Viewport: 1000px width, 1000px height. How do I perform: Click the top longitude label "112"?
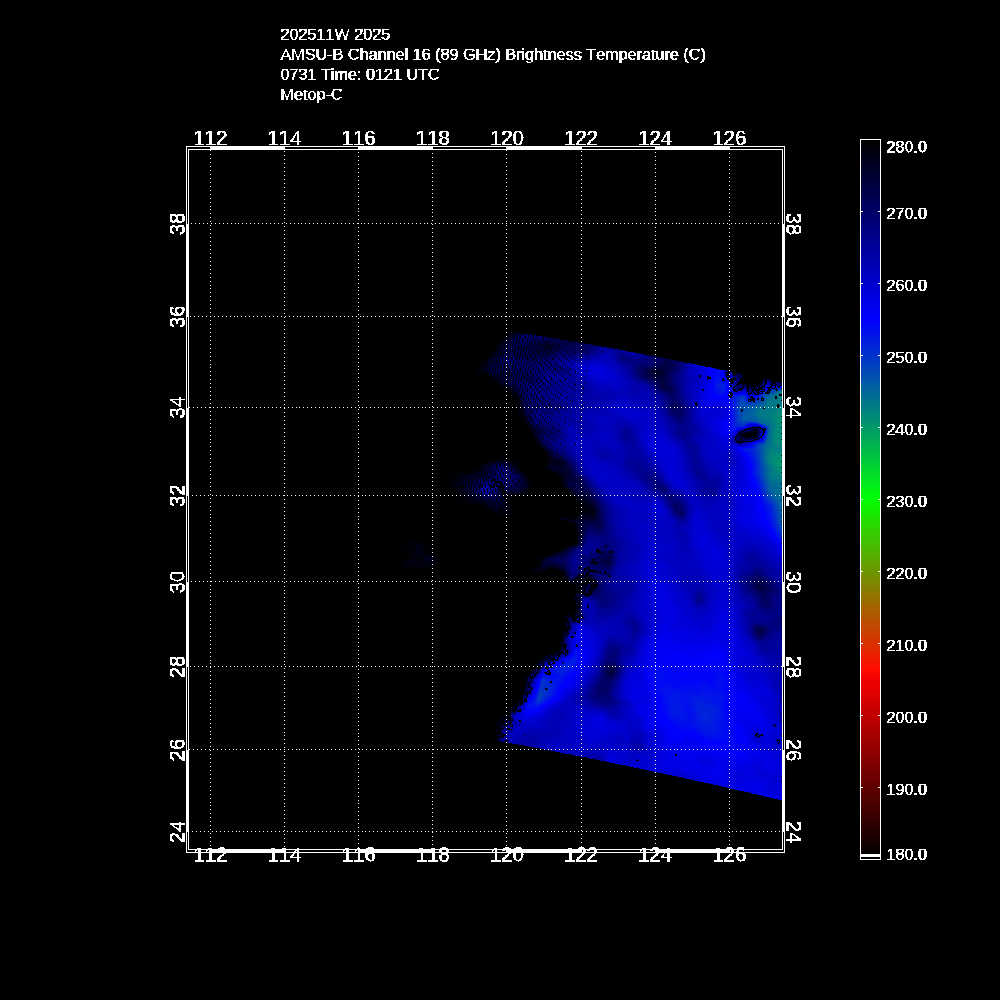[x=210, y=138]
